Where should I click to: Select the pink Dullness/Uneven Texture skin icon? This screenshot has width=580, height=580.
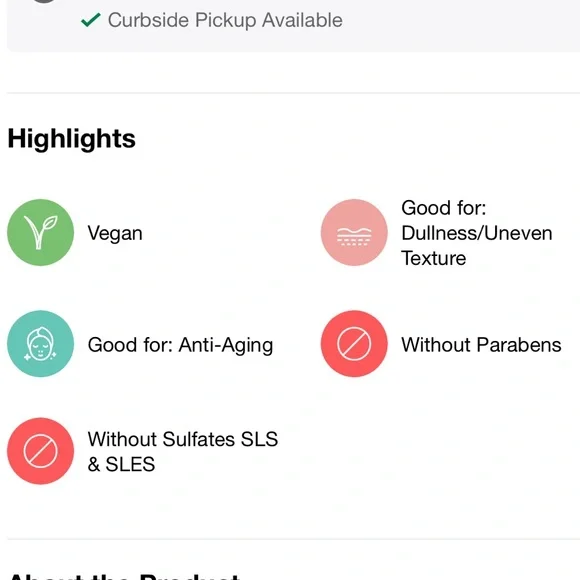click(x=354, y=232)
